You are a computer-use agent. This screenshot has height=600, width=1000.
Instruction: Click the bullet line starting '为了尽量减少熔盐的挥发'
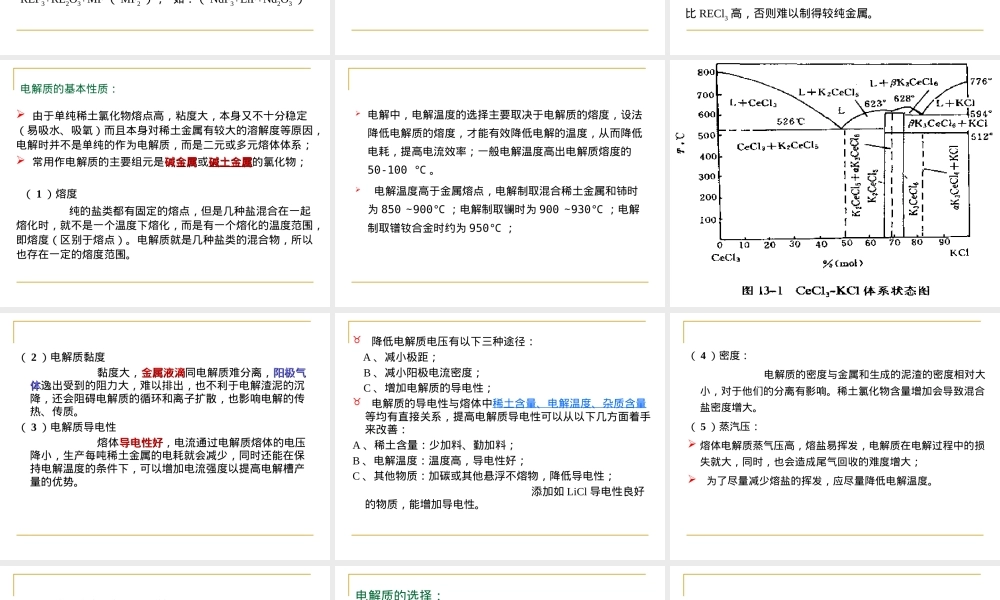click(x=821, y=481)
